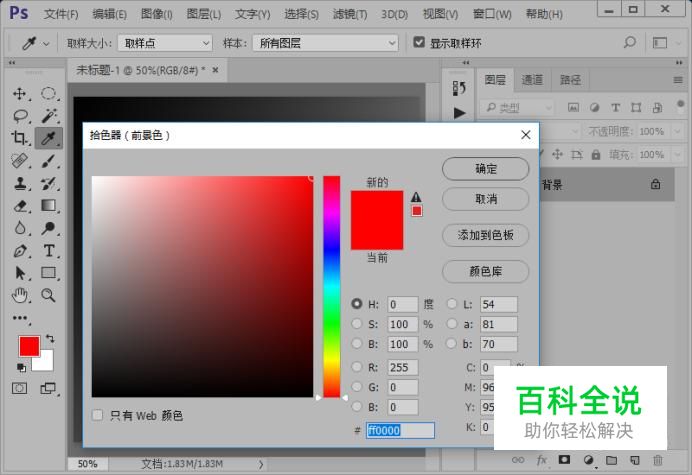
Task: Select the Gradient tool
Action: 49,206
